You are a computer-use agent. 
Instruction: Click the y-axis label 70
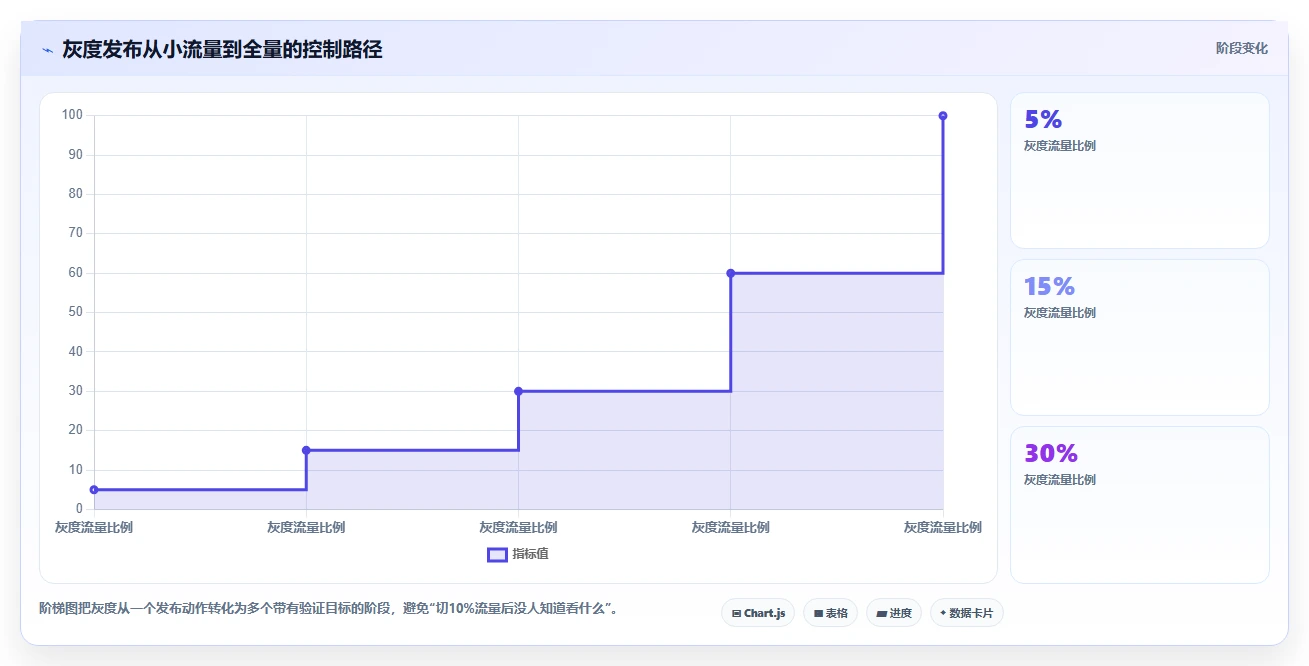pyautogui.click(x=76, y=233)
